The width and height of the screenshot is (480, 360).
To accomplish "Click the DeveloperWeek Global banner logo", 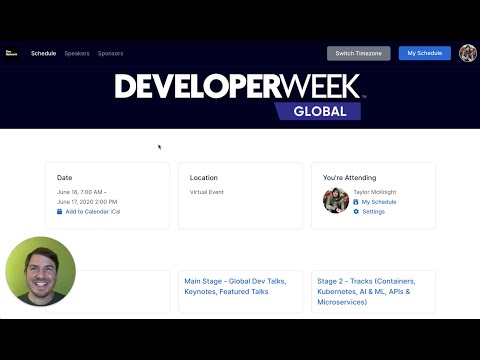I will tap(240, 97).
